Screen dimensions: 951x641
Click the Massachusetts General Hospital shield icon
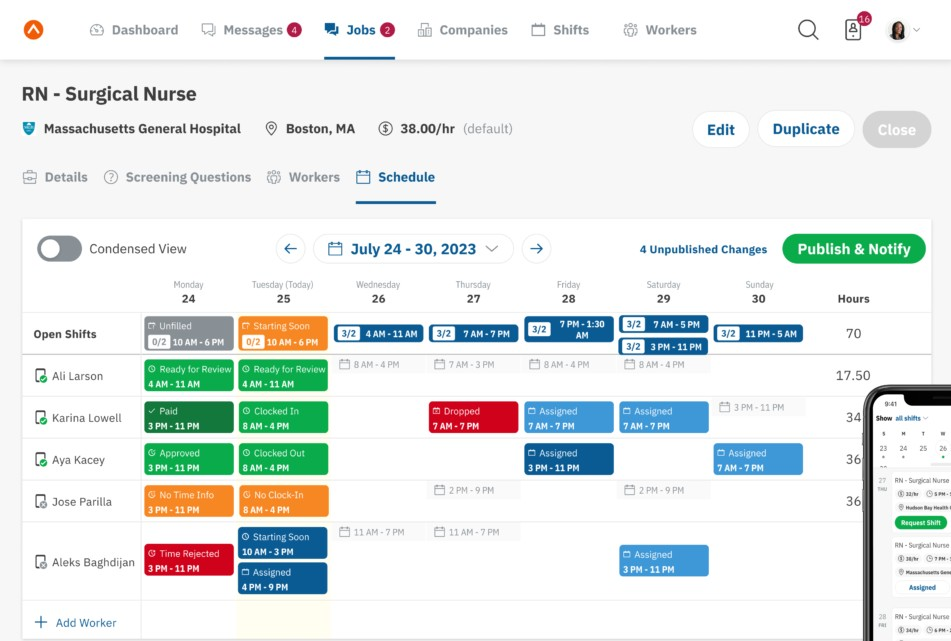(x=29, y=129)
